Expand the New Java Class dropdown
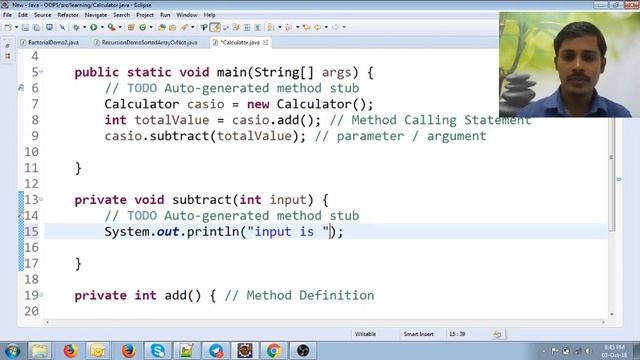Viewport: 640px width, 360px height. pyautogui.click(x=151, y=27)
